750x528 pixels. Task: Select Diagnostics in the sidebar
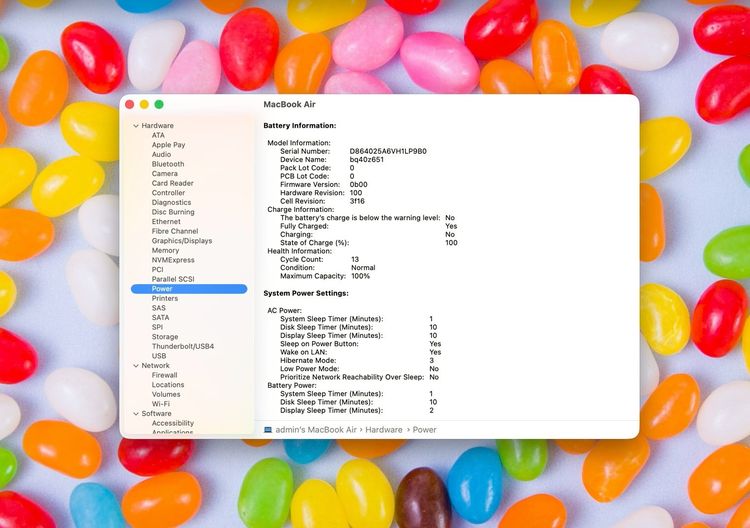click(171, 202)
